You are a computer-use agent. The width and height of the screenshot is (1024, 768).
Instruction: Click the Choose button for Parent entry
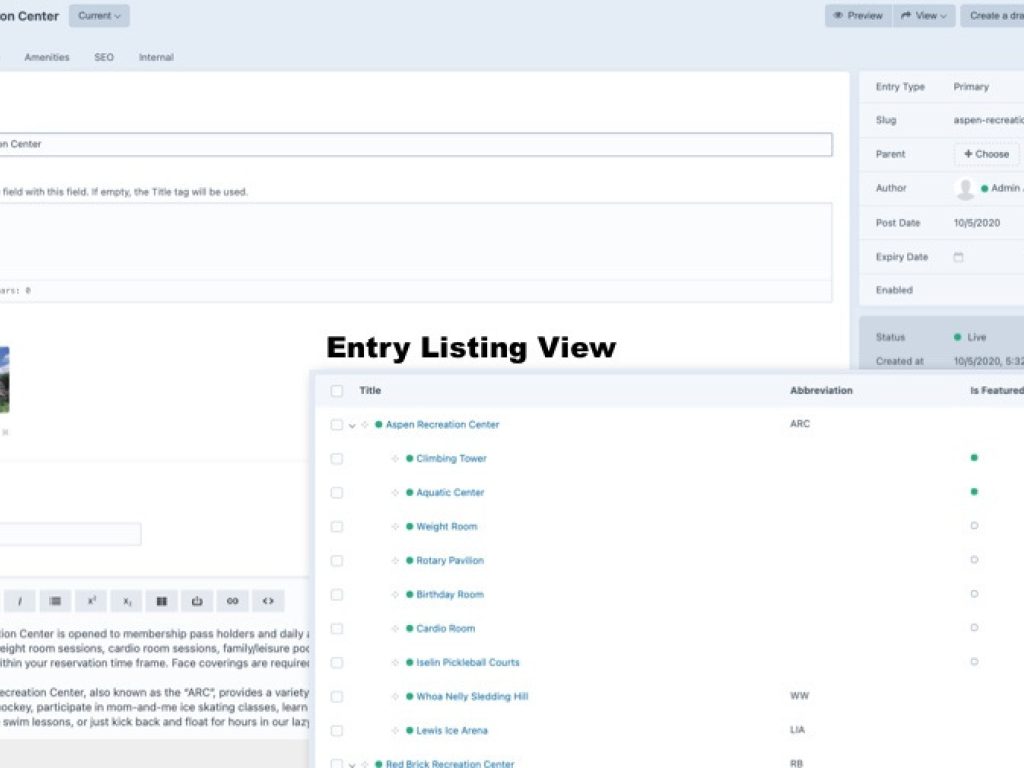click(986, 154)
